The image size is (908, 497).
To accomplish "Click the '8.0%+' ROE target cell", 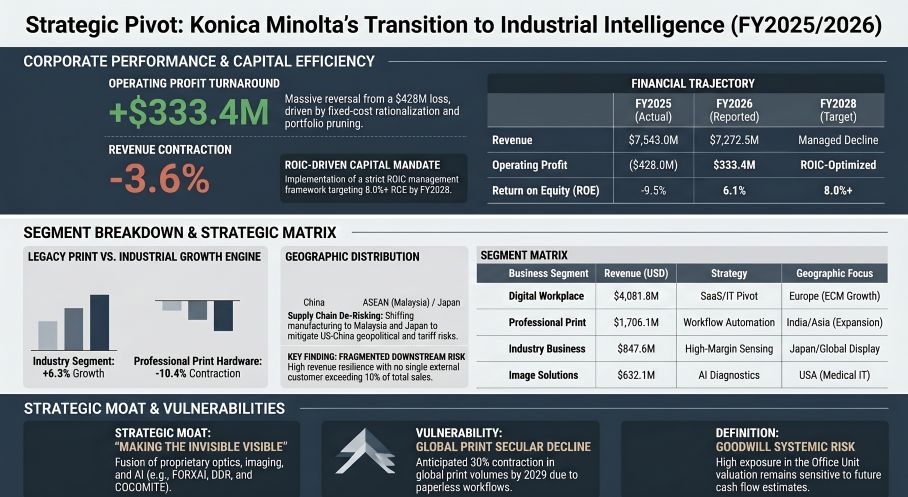I will (838, 191).
